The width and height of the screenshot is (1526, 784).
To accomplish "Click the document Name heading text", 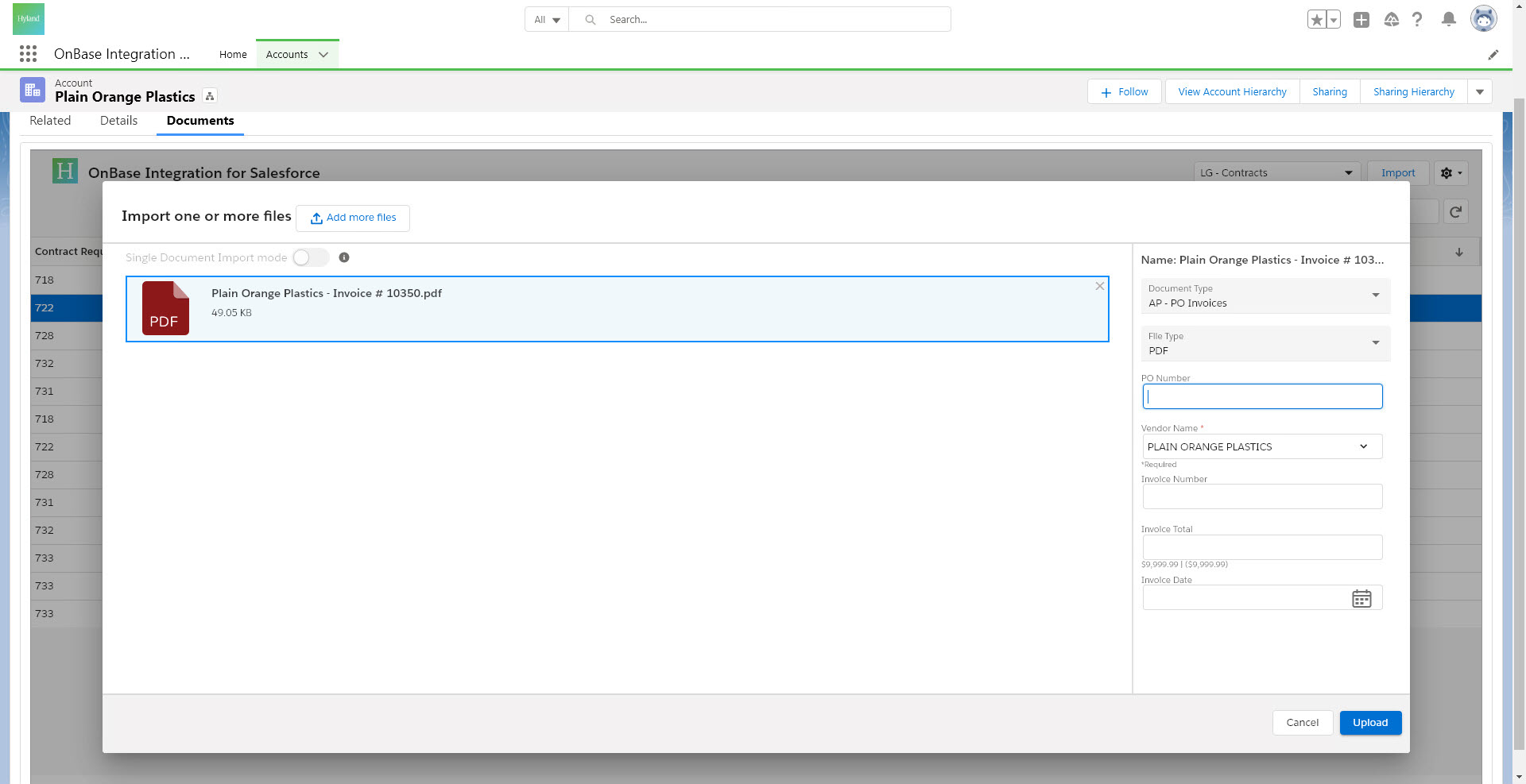I will click(x=1262, y=260).
